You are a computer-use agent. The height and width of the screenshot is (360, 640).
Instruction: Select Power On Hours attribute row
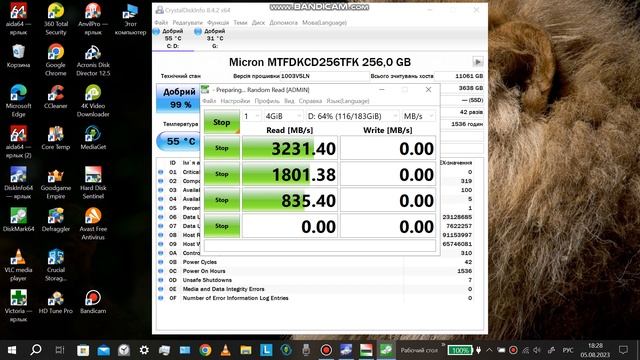coord(320,271)
